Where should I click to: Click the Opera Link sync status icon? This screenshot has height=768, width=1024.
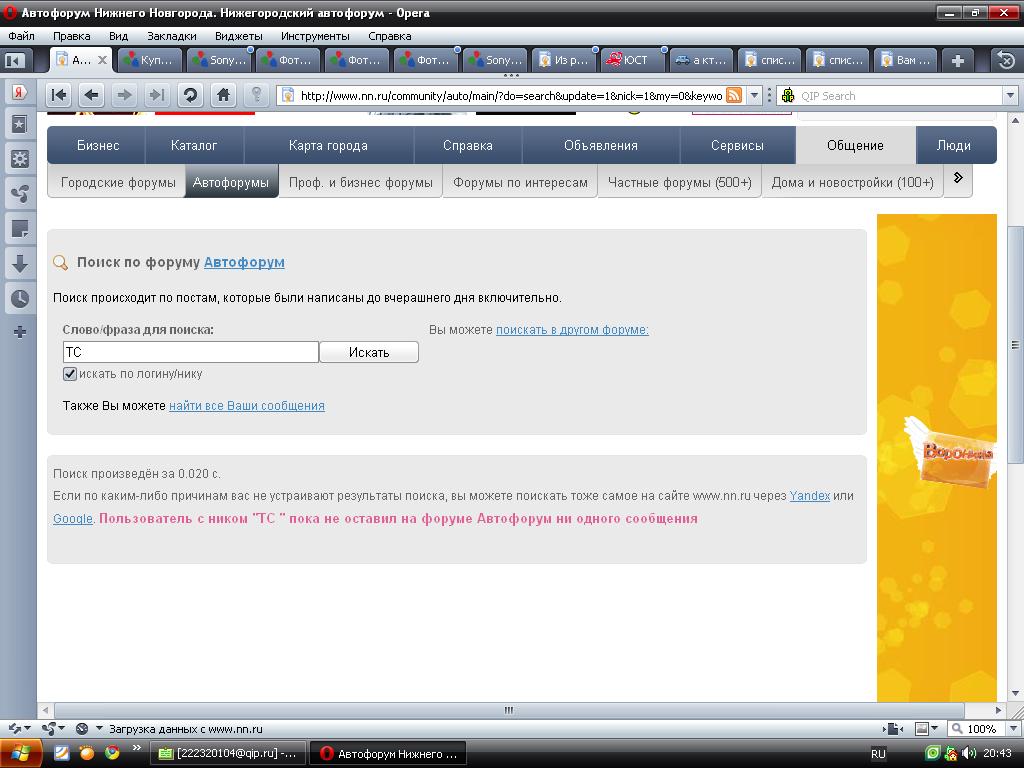click(14, 728)
